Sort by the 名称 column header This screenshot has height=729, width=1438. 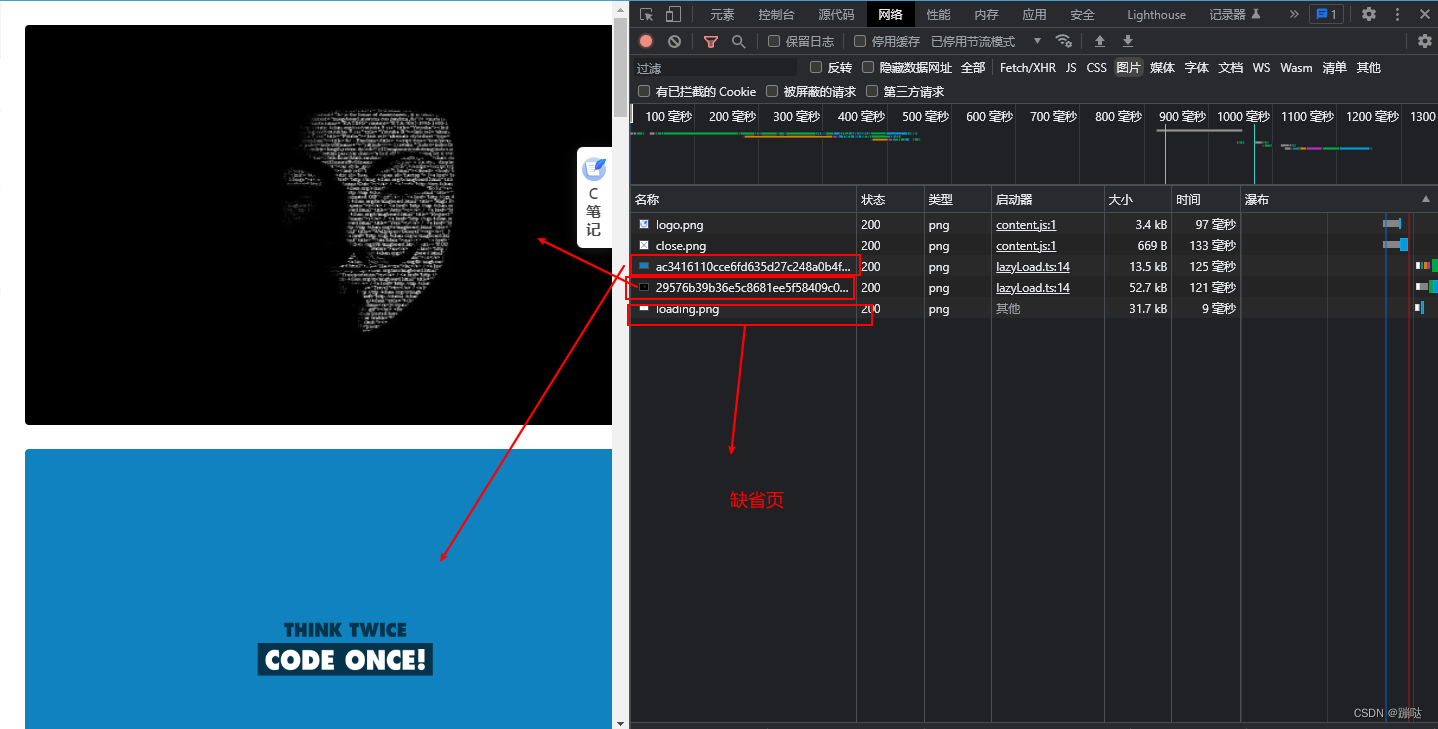tap(743, 199)
